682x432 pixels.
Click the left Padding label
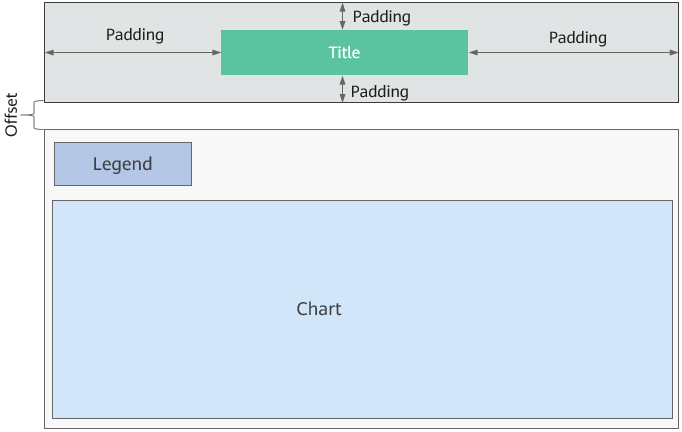(135, 35)
